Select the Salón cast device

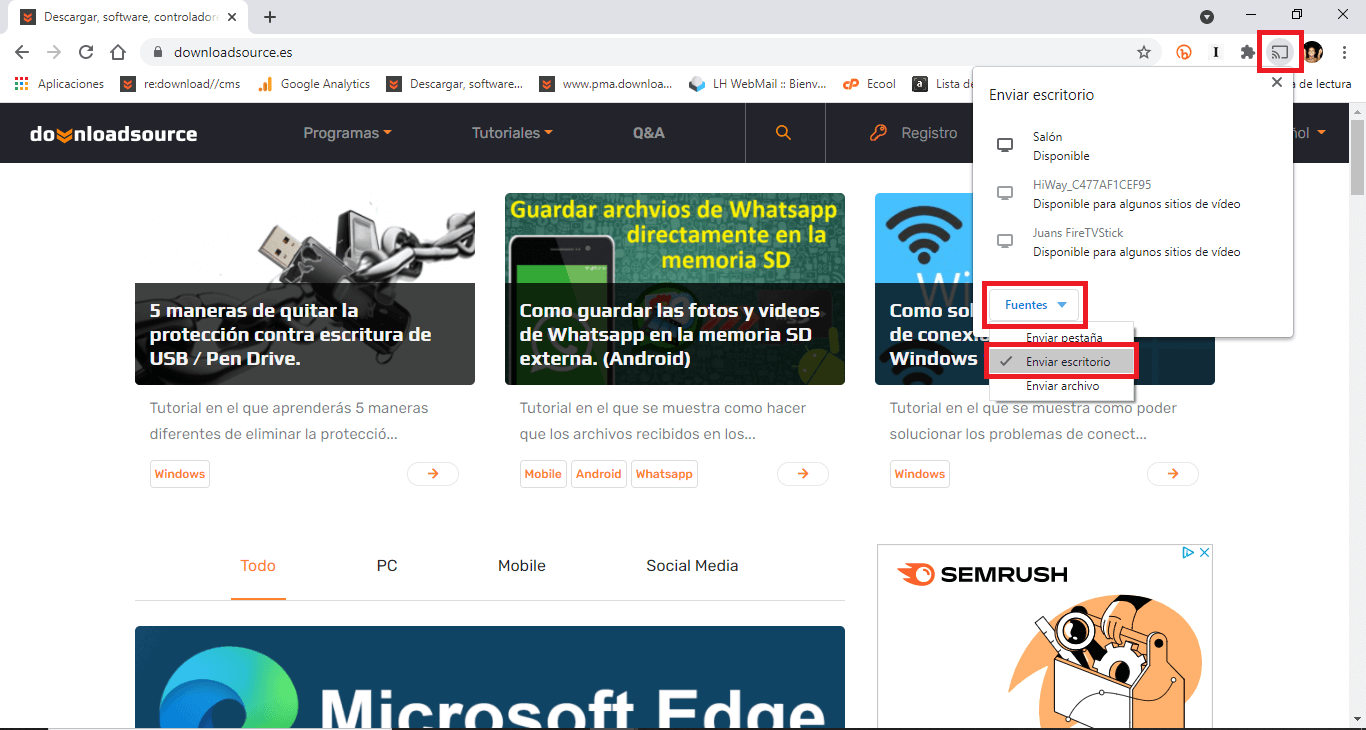1132,146
